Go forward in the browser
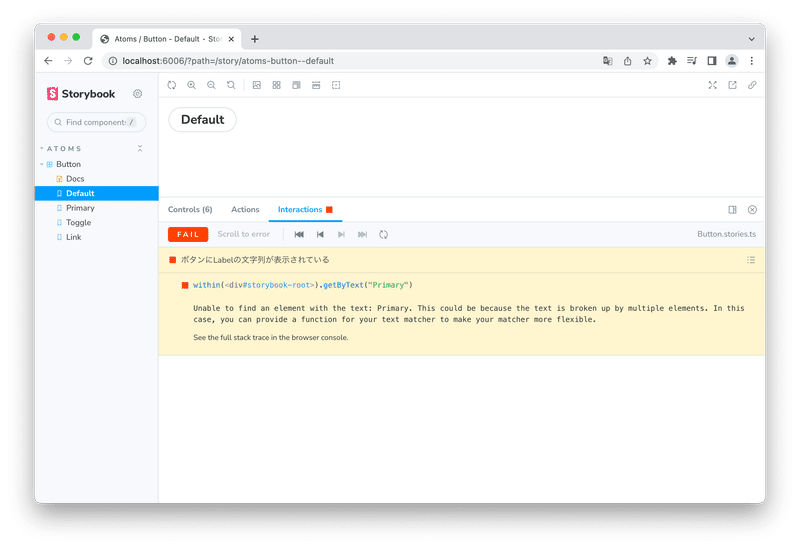Screen dimensions: 800x549 [68, 61]
